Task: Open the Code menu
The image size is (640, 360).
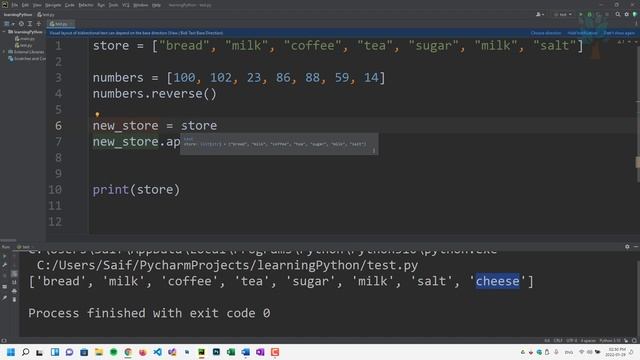Action: [70, 5]
